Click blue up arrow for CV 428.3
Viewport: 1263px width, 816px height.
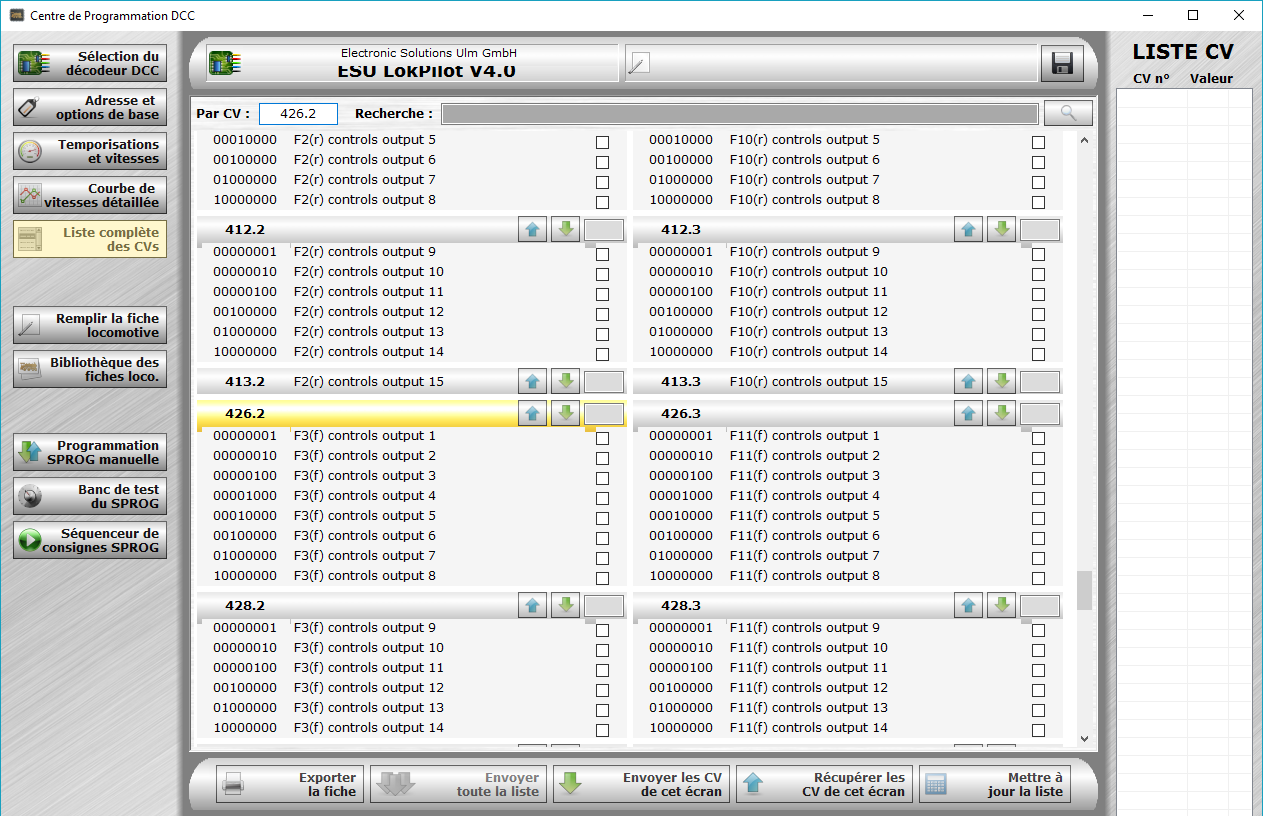(x=969, y=606)
